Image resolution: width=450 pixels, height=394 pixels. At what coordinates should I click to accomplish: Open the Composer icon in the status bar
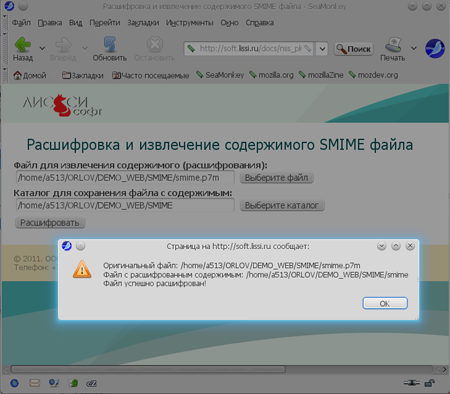tap(54, 383)
